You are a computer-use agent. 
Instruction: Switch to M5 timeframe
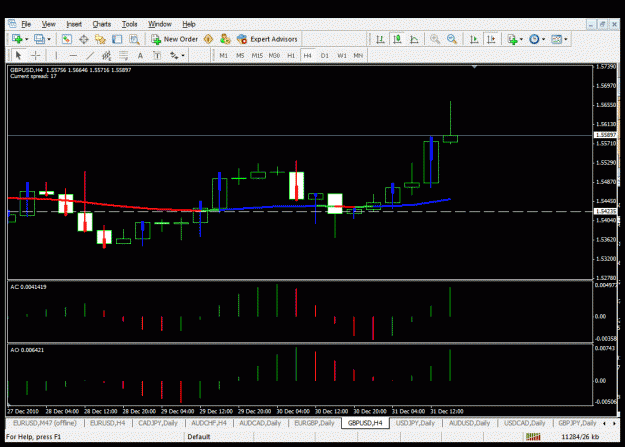click(x=240, y=55)
